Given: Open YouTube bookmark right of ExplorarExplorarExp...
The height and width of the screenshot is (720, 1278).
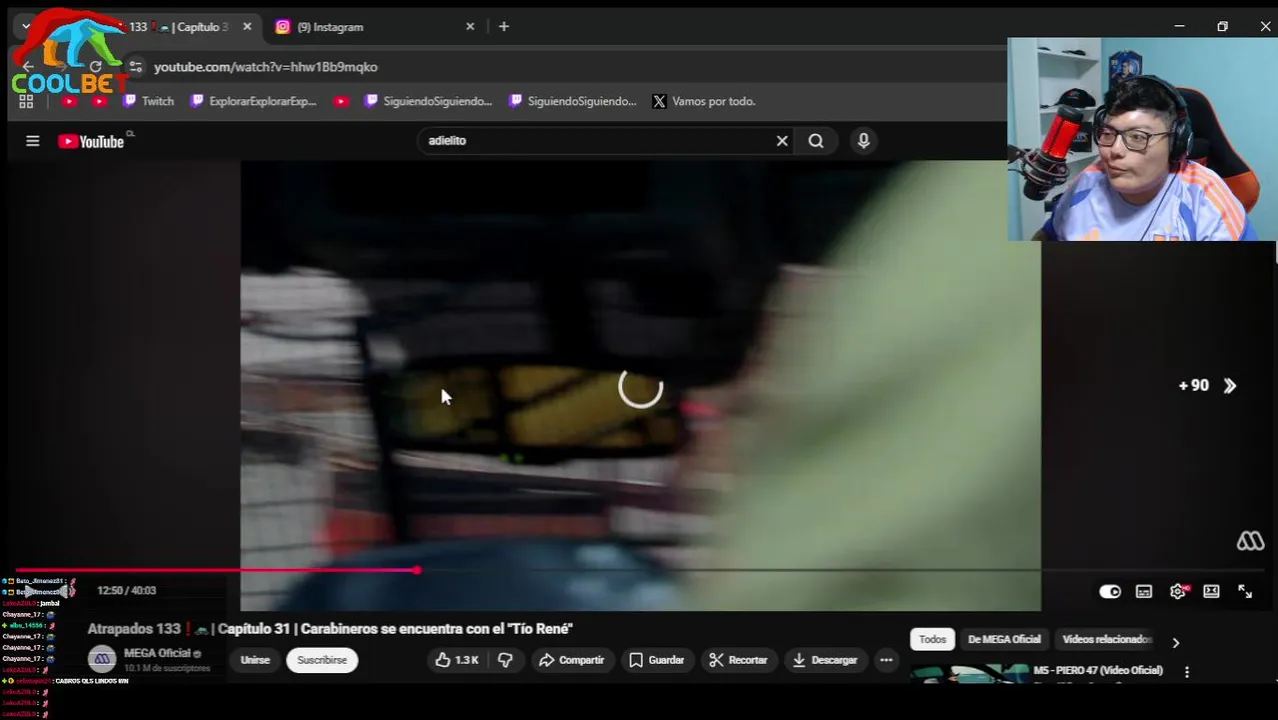Looking at the screenshot, I should pos(341,101).
